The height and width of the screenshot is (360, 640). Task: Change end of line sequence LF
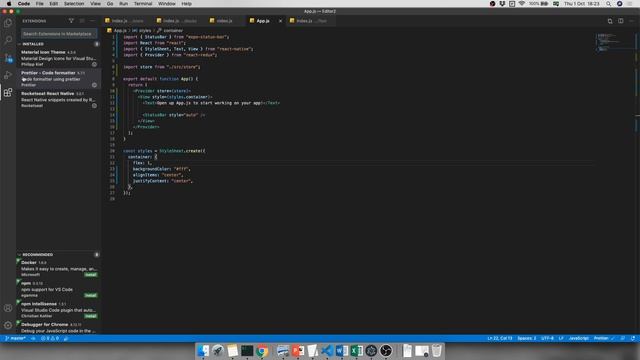561,338
